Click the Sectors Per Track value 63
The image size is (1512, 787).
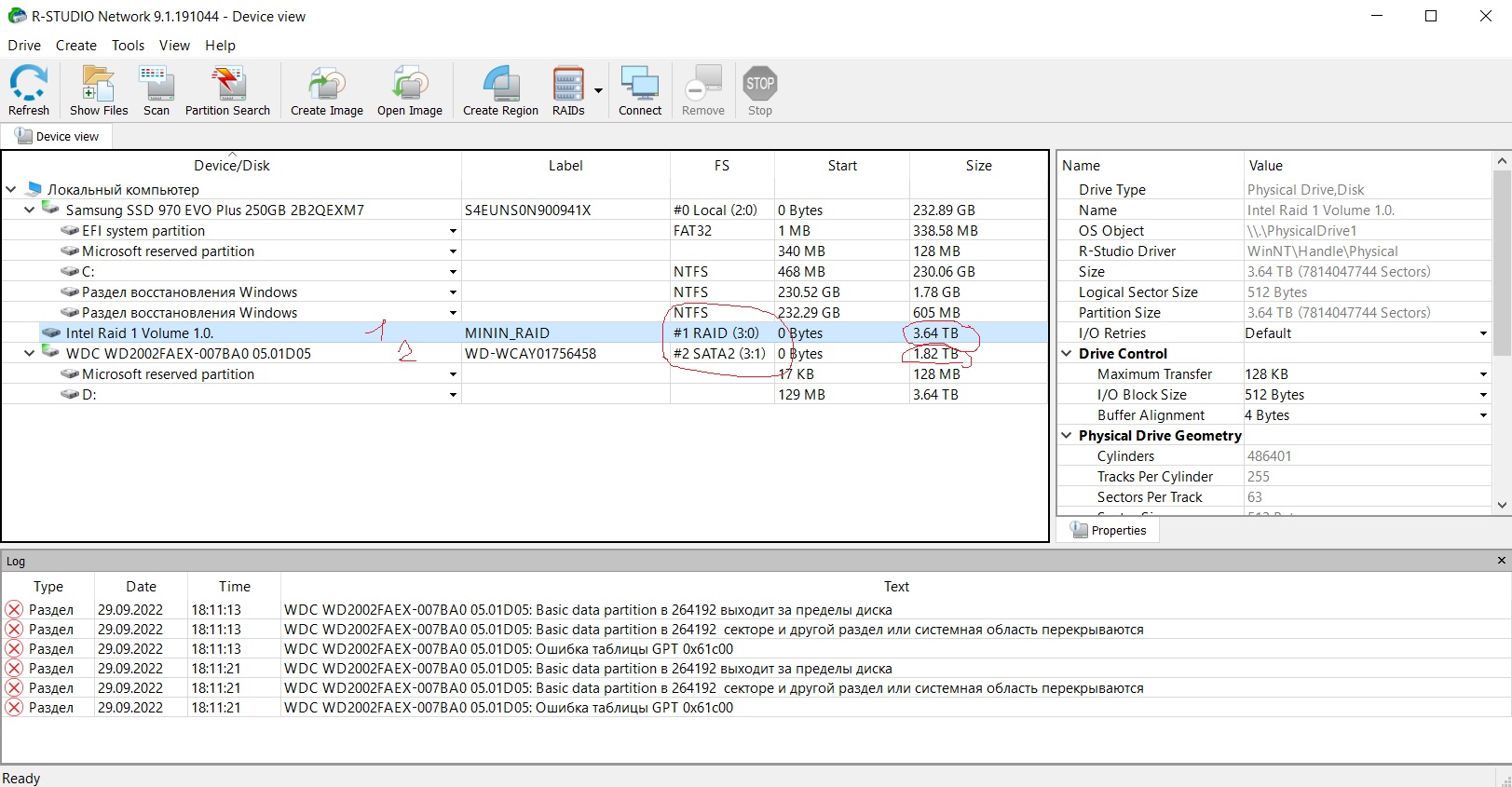1255,496
